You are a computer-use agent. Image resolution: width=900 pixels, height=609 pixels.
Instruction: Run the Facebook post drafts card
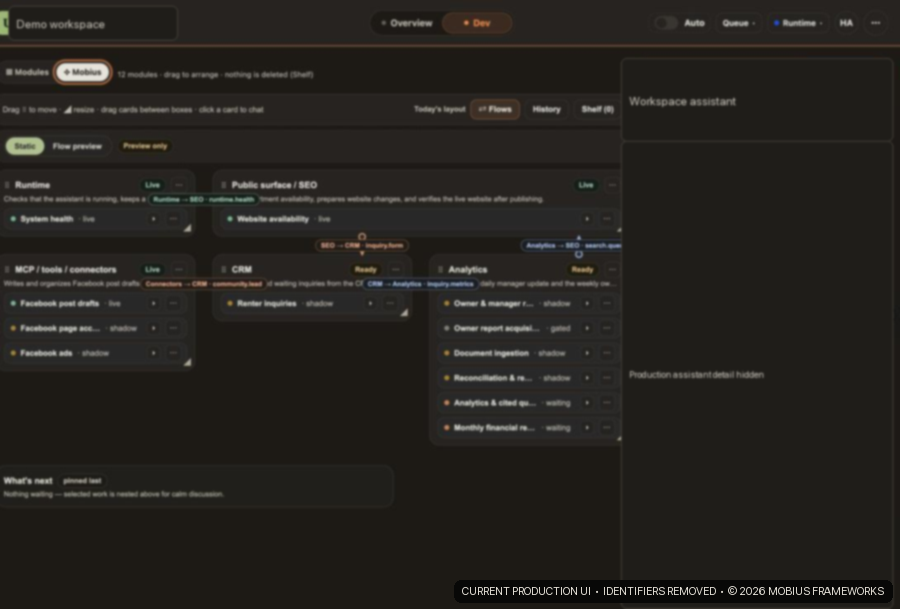coord(153,303)
